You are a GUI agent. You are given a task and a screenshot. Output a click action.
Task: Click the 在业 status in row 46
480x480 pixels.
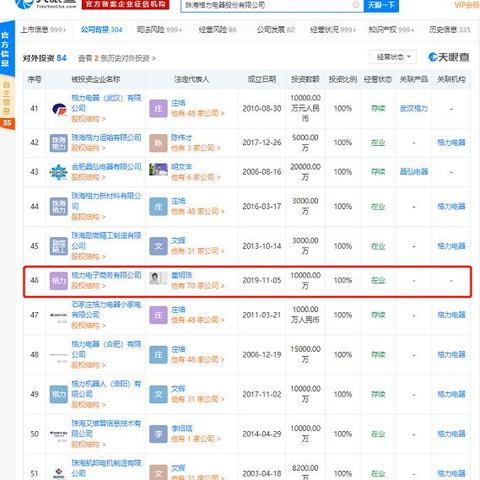point(378,281)
